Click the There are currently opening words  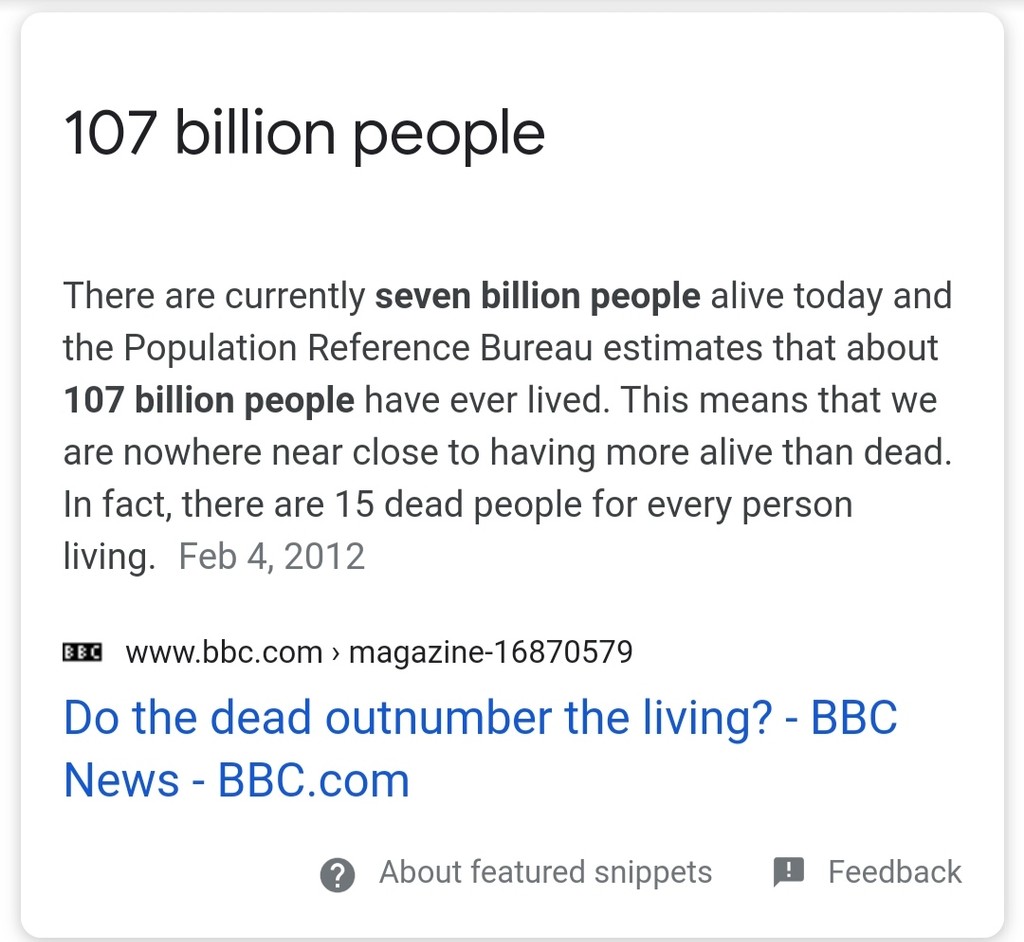[214, 296]
